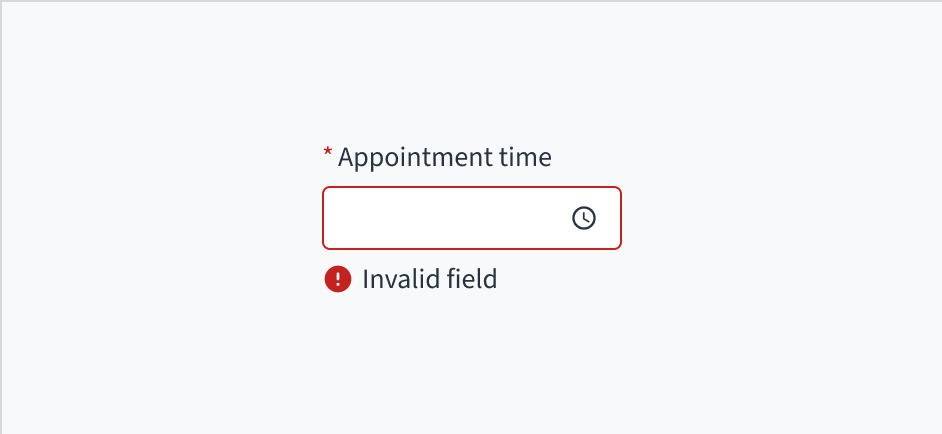This screenshot has width=942, height=434.
Task: Click the red error exclamation icon
Action: click(x=338, y=279)
